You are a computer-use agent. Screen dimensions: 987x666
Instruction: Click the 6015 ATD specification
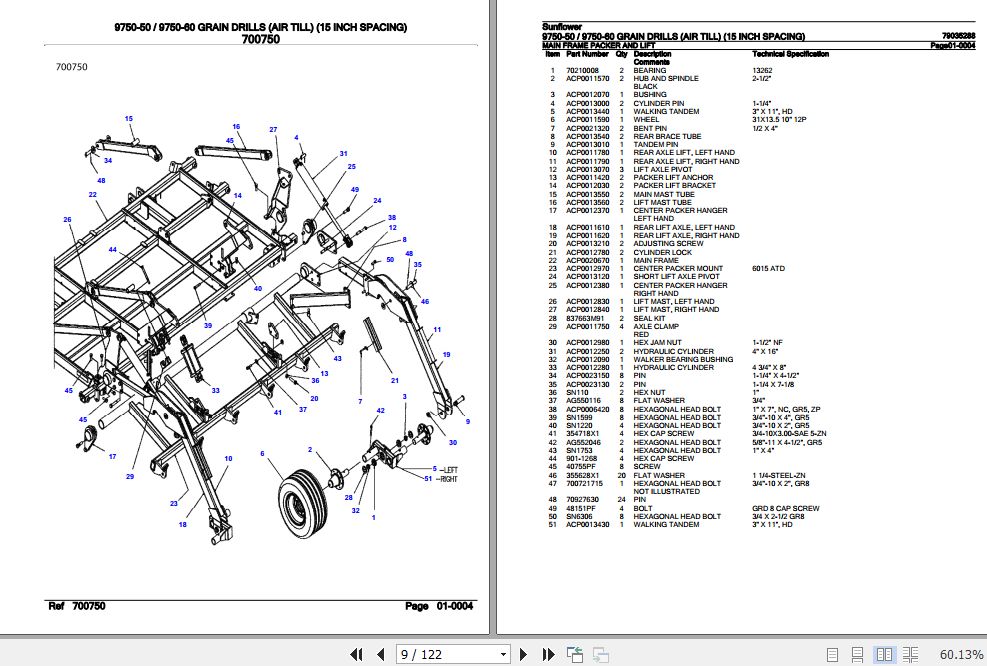point(769,269)
